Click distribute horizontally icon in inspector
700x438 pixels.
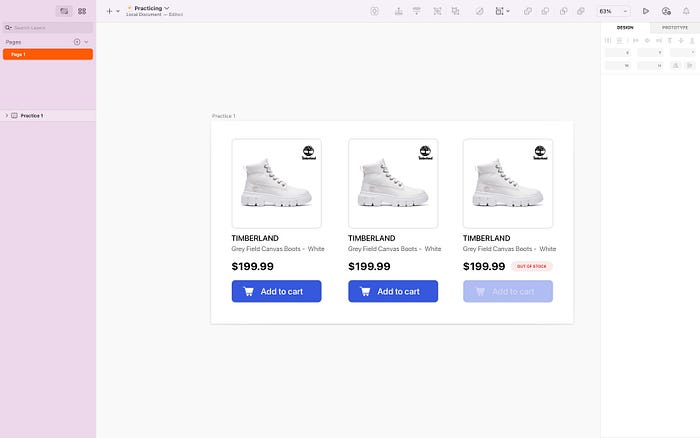(x=608, y=41)
